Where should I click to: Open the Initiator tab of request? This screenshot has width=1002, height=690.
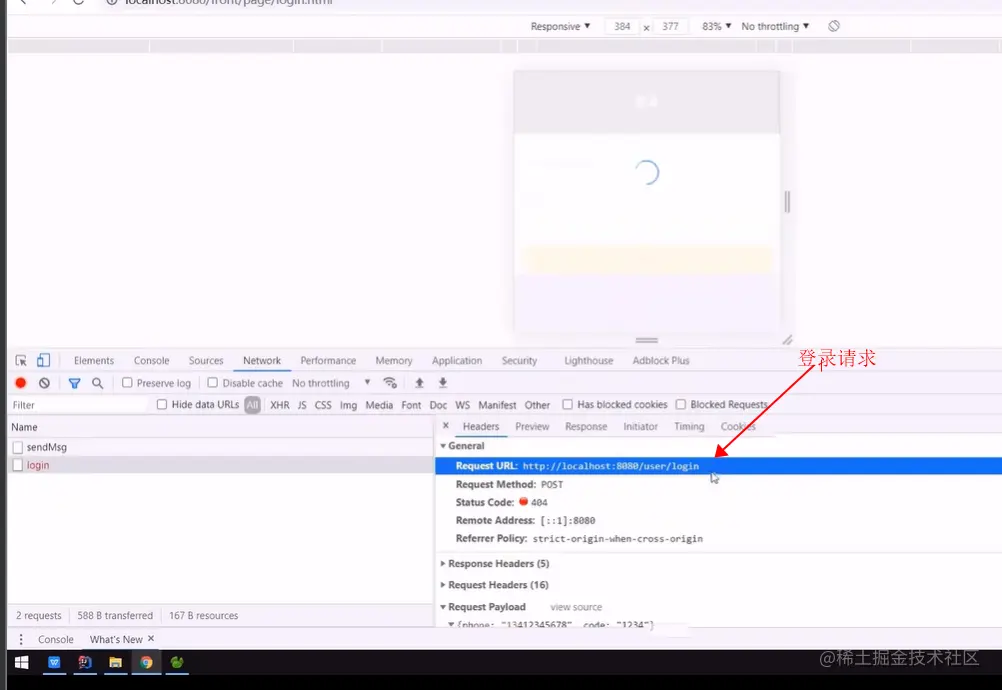point(640,426)
